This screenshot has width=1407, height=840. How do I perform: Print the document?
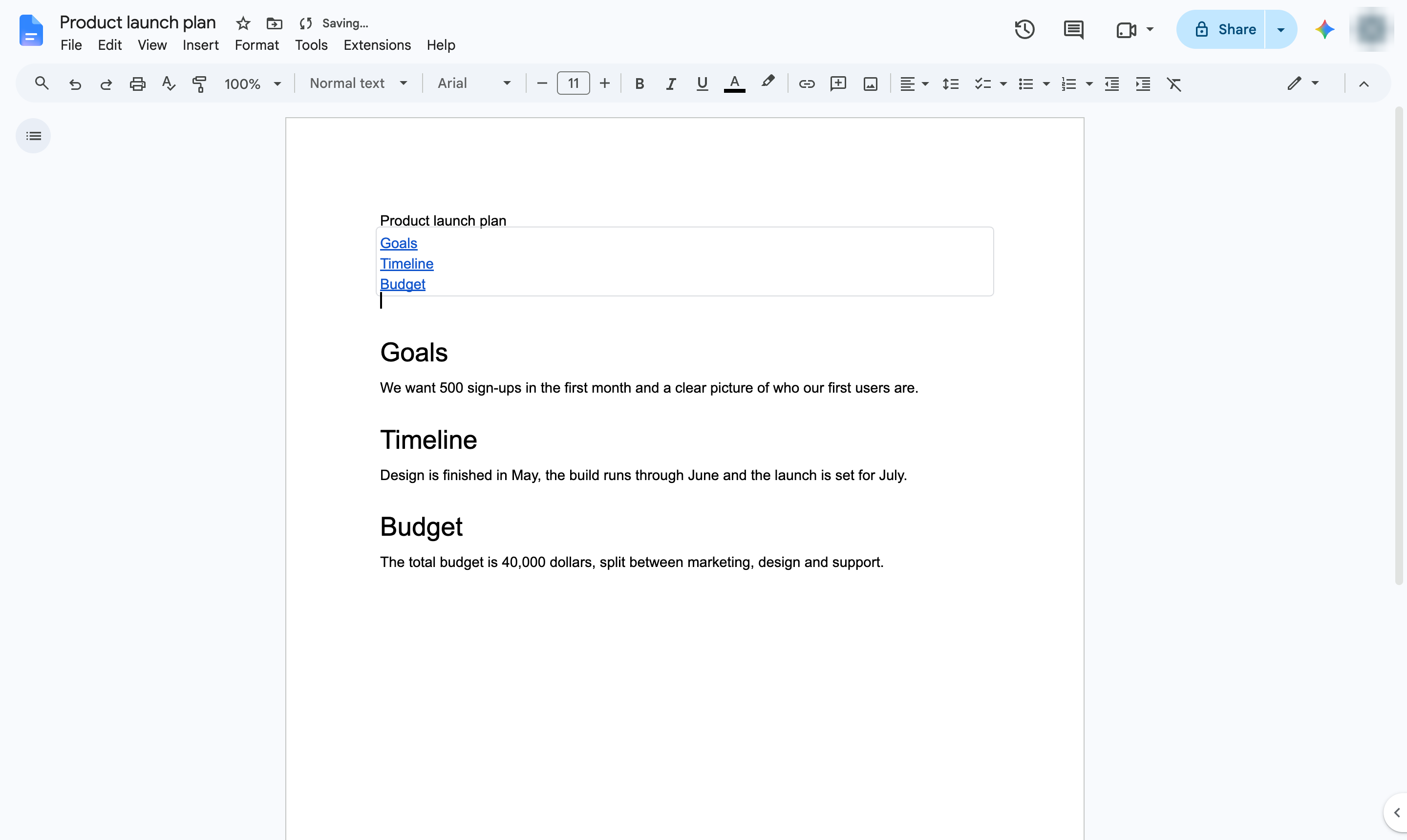coord(138,84)
